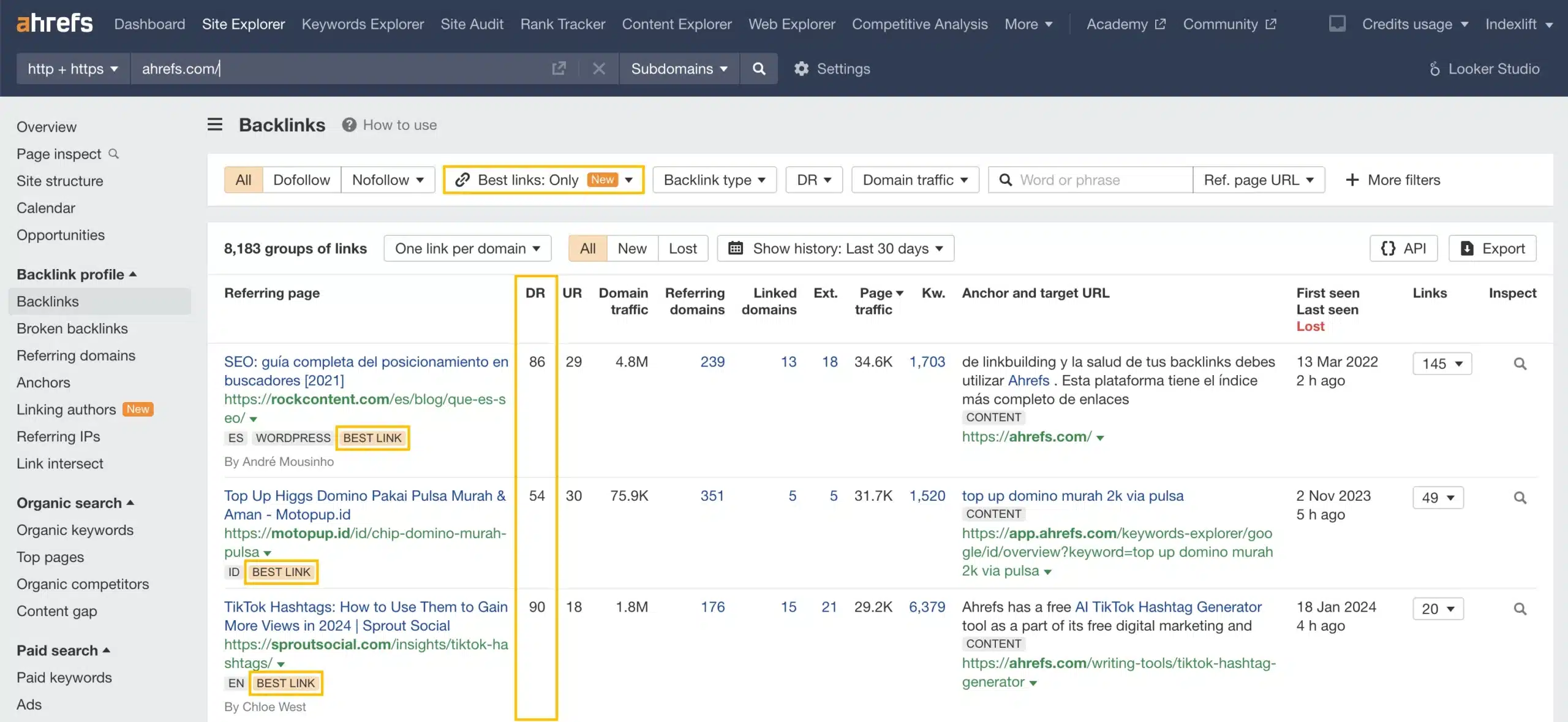Screen dimensions: 1568x722
Task: Select the All link type filter
Action: 243,180
